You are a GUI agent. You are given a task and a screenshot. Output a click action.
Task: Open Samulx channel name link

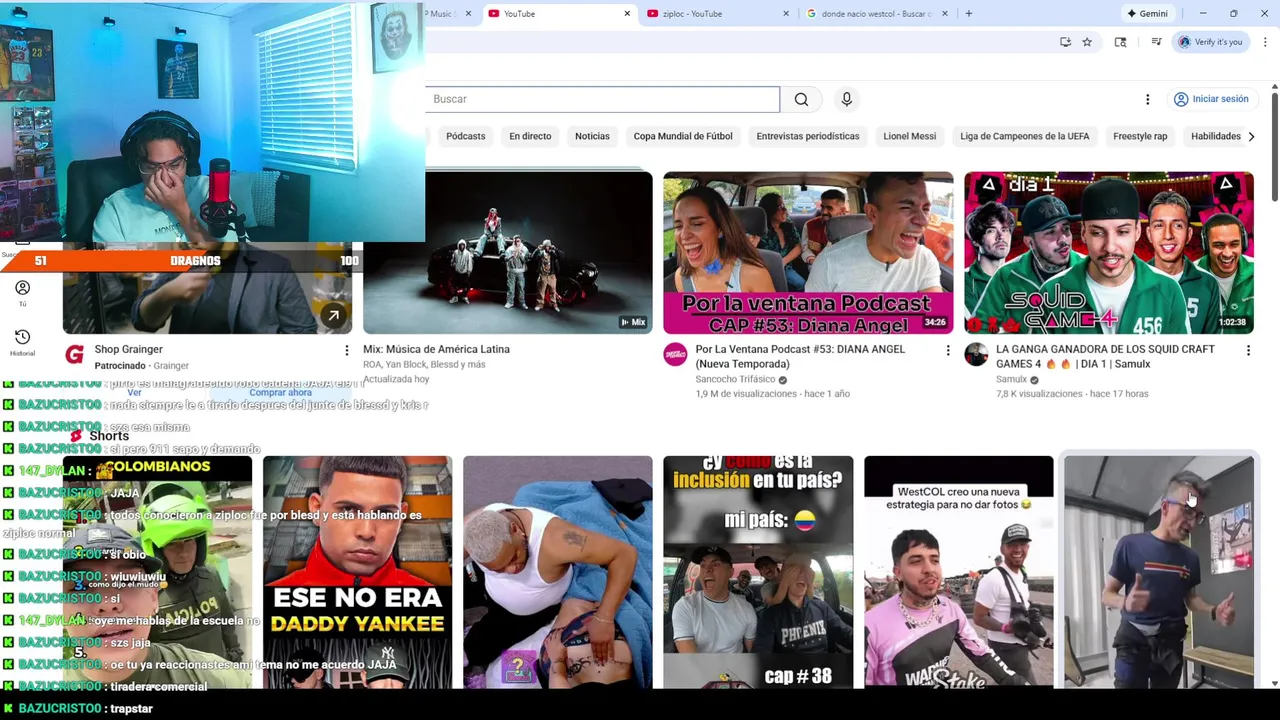(x=1011, y=380)
